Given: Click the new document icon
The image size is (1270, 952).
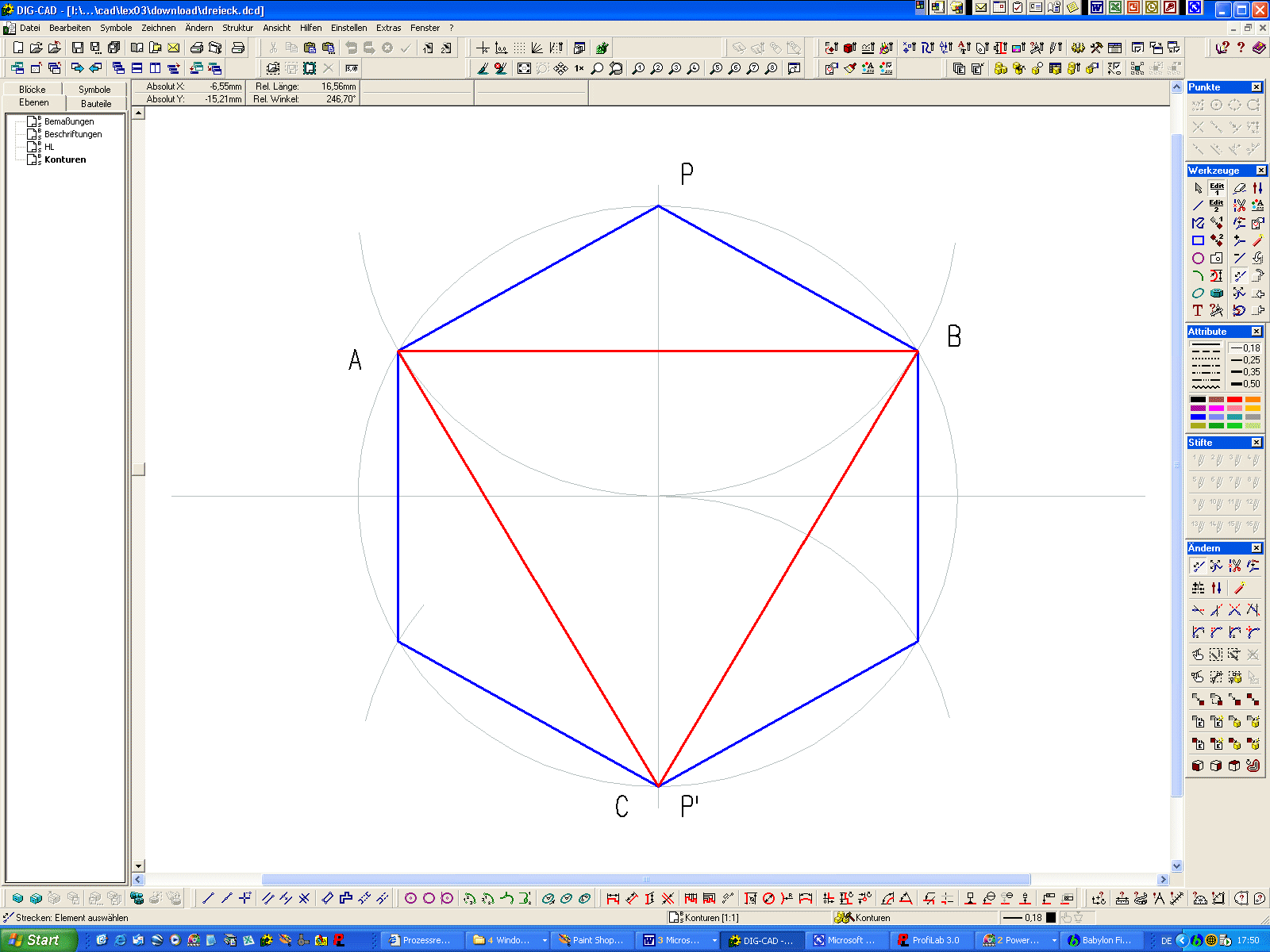Looking at the screenshot, I should (18, 48).
